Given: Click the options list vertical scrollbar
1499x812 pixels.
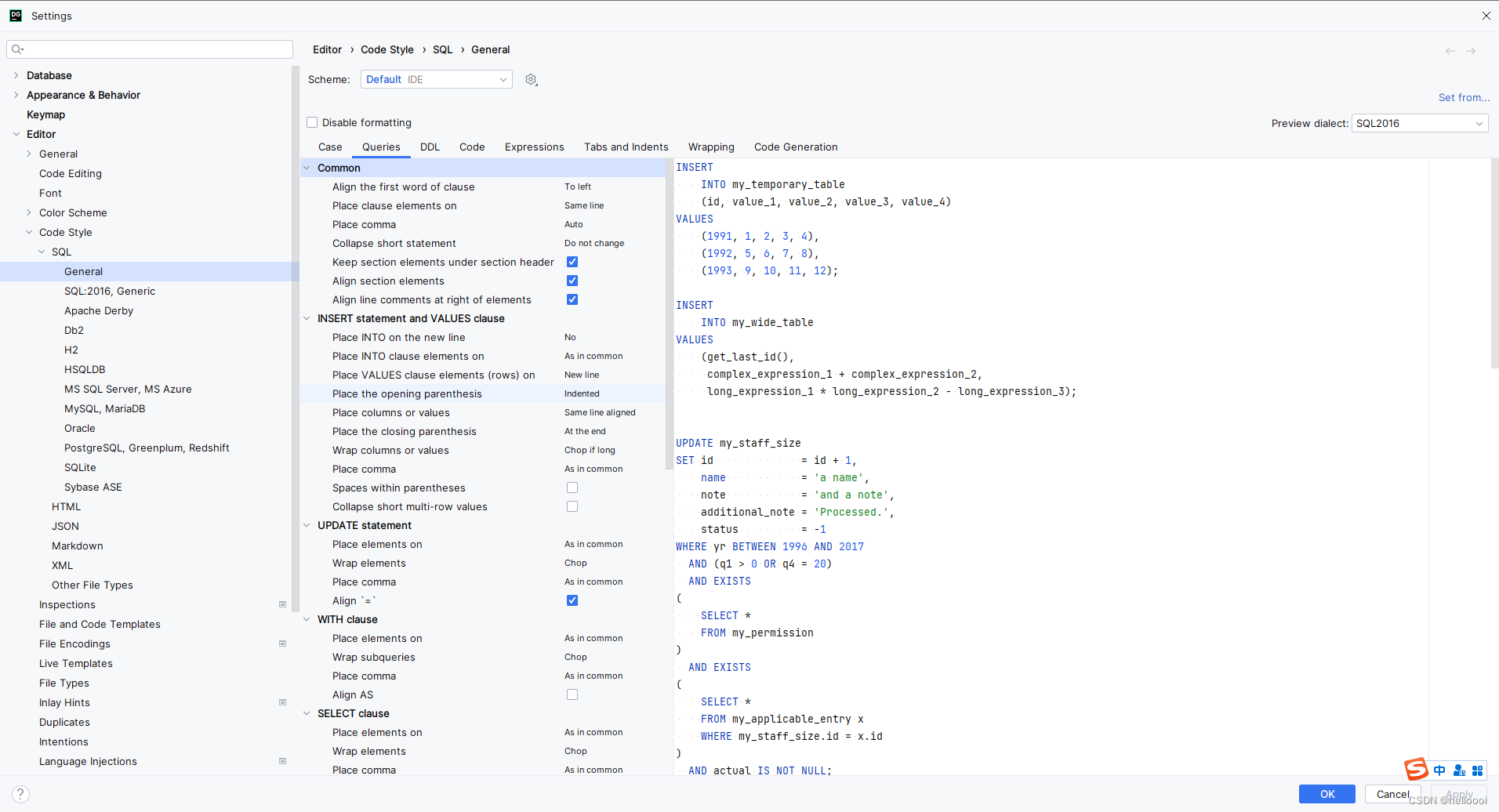Looking at the screenshot, I should pos(669,314).
